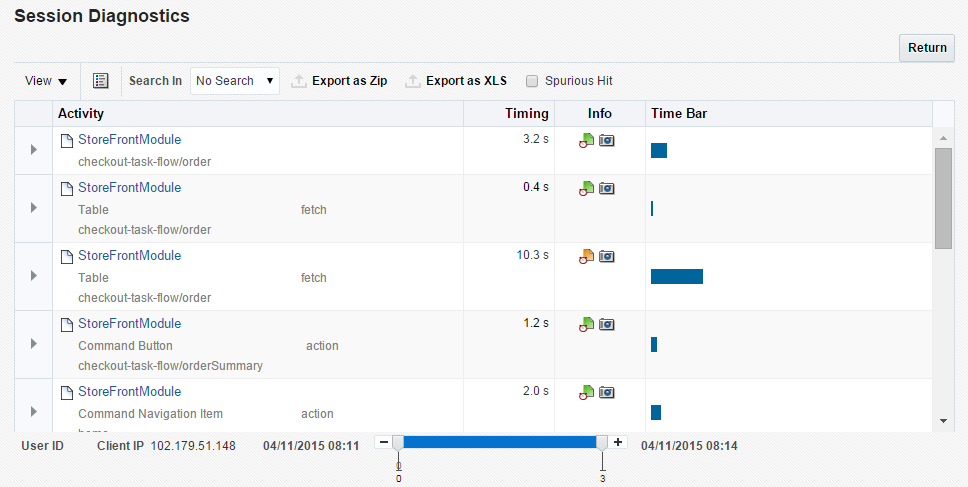Click the time bar for the 10.3 s row
Viewport: 968px width, 487px height.
pyautogui.click(x=677, y=277)
